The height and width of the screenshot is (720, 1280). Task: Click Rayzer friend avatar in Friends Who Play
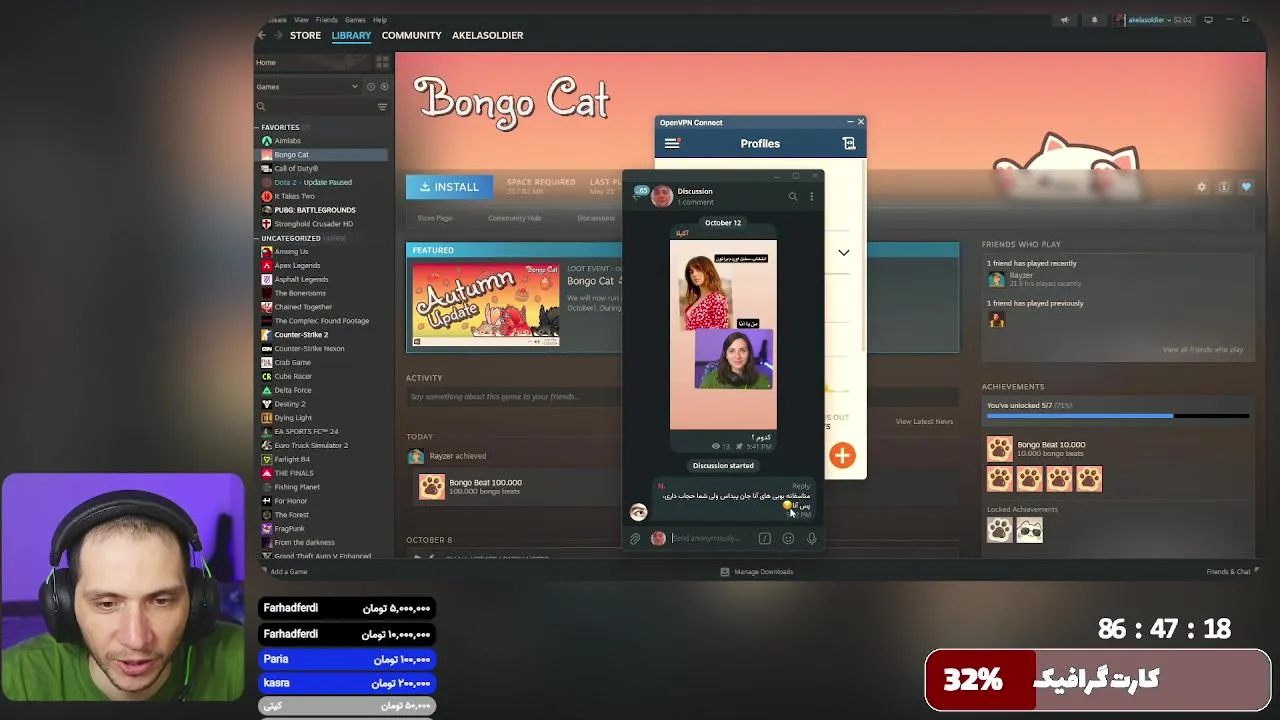pyautogui.click(x=996, y=279)
